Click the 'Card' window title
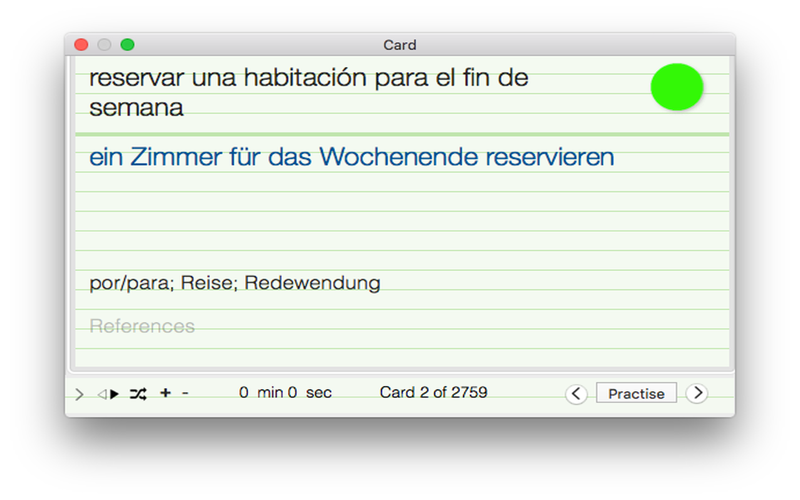The image size is (800, 500). [x=400, y=45]
